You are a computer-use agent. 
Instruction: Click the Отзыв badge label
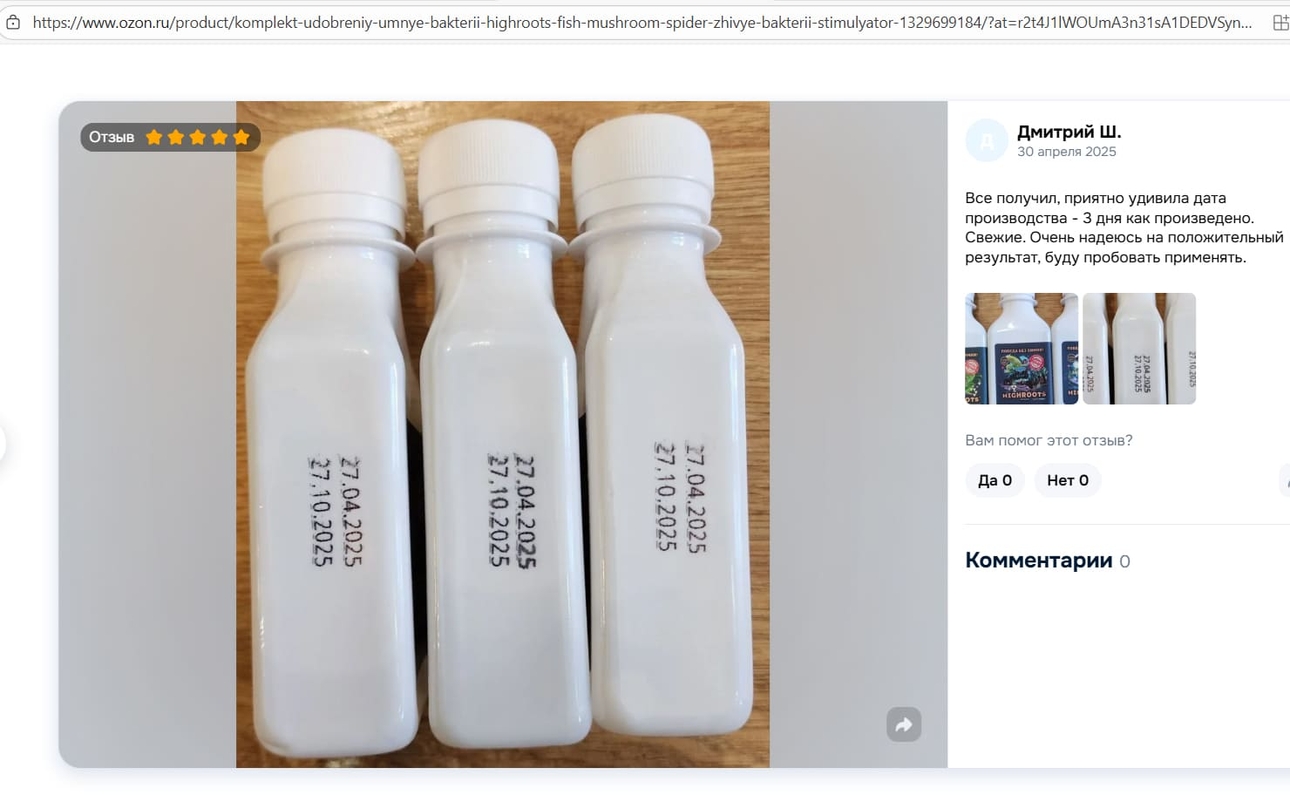pyautogui.click(x=111, y=137)
